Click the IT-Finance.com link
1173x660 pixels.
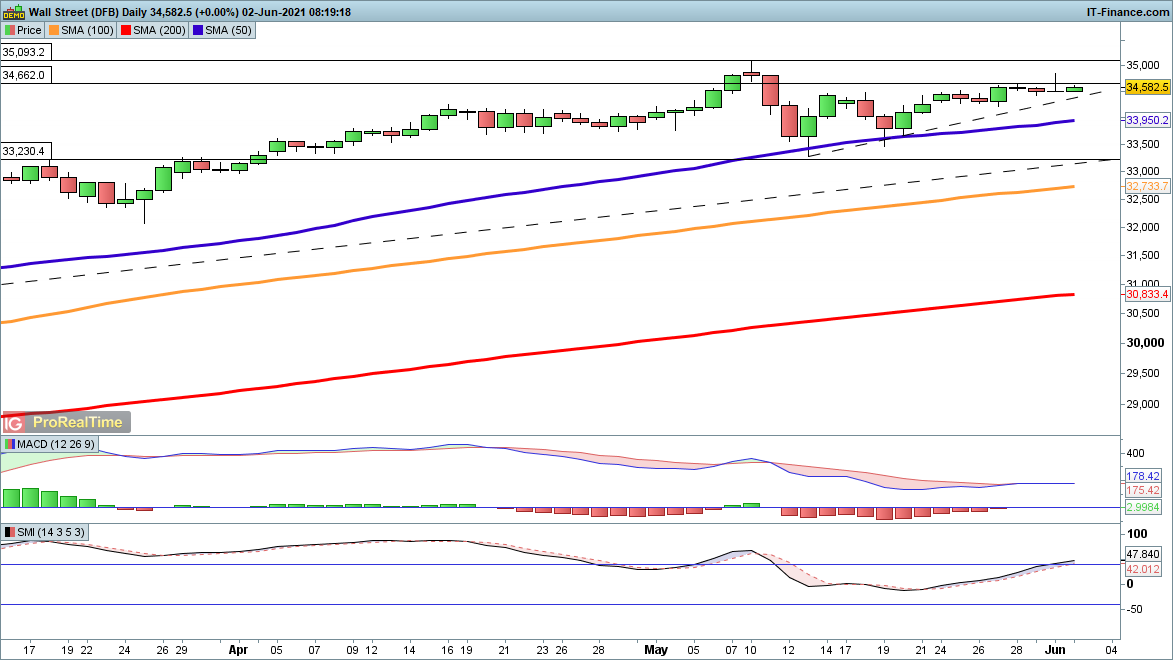1128,12
